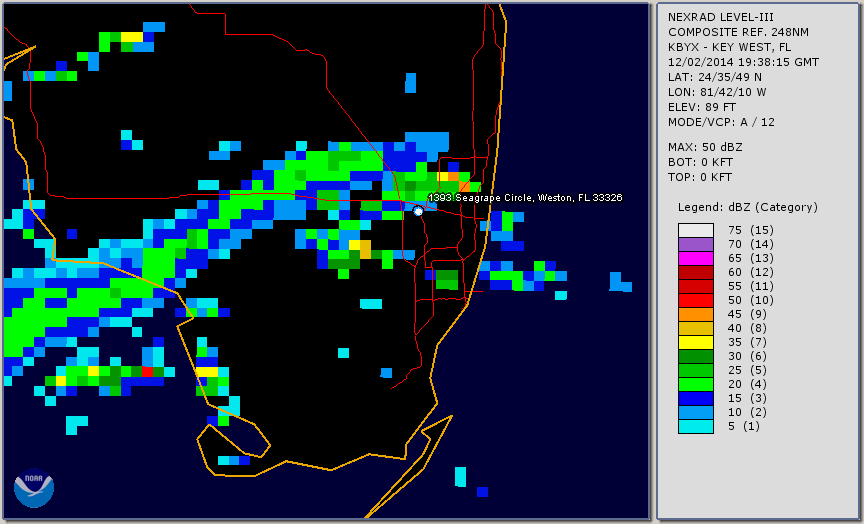Select the 50 dBZ bright red swatch

(x=695, y=300)
